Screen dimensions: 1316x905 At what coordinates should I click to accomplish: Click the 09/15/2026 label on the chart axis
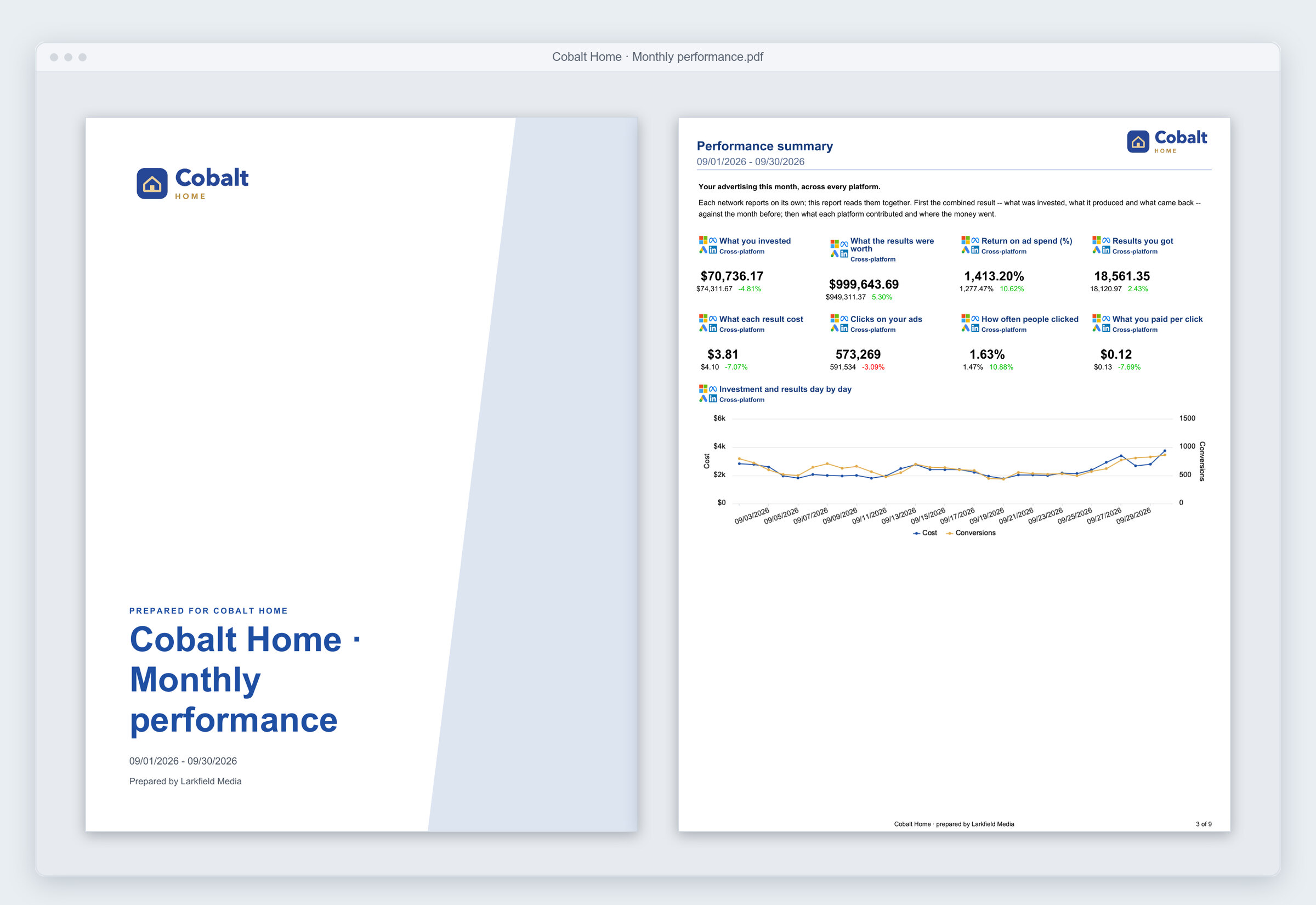pos(928,516)
